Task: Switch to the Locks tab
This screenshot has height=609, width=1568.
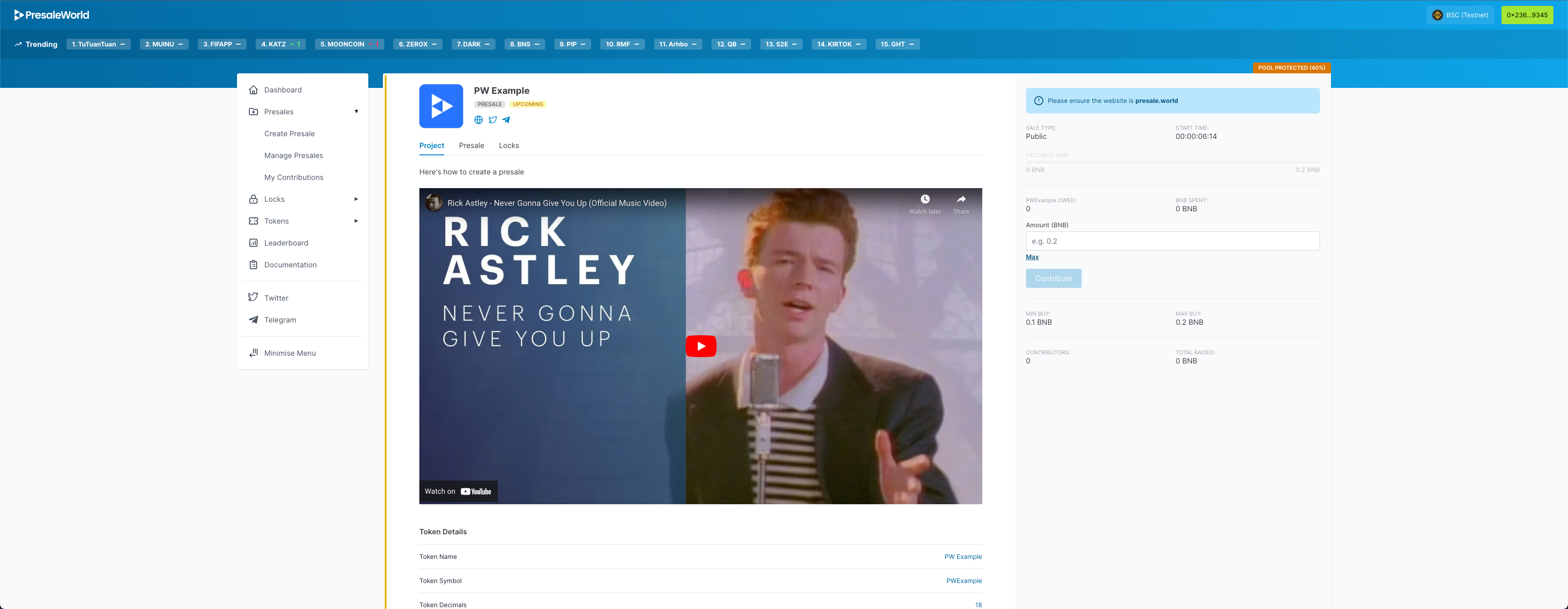Action: click(x=509, y=145)
